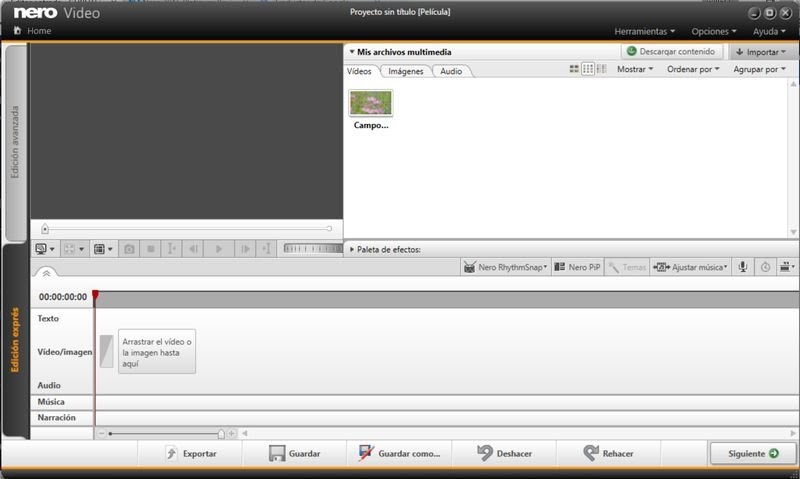Go to Home screen icon

[17, 31]
